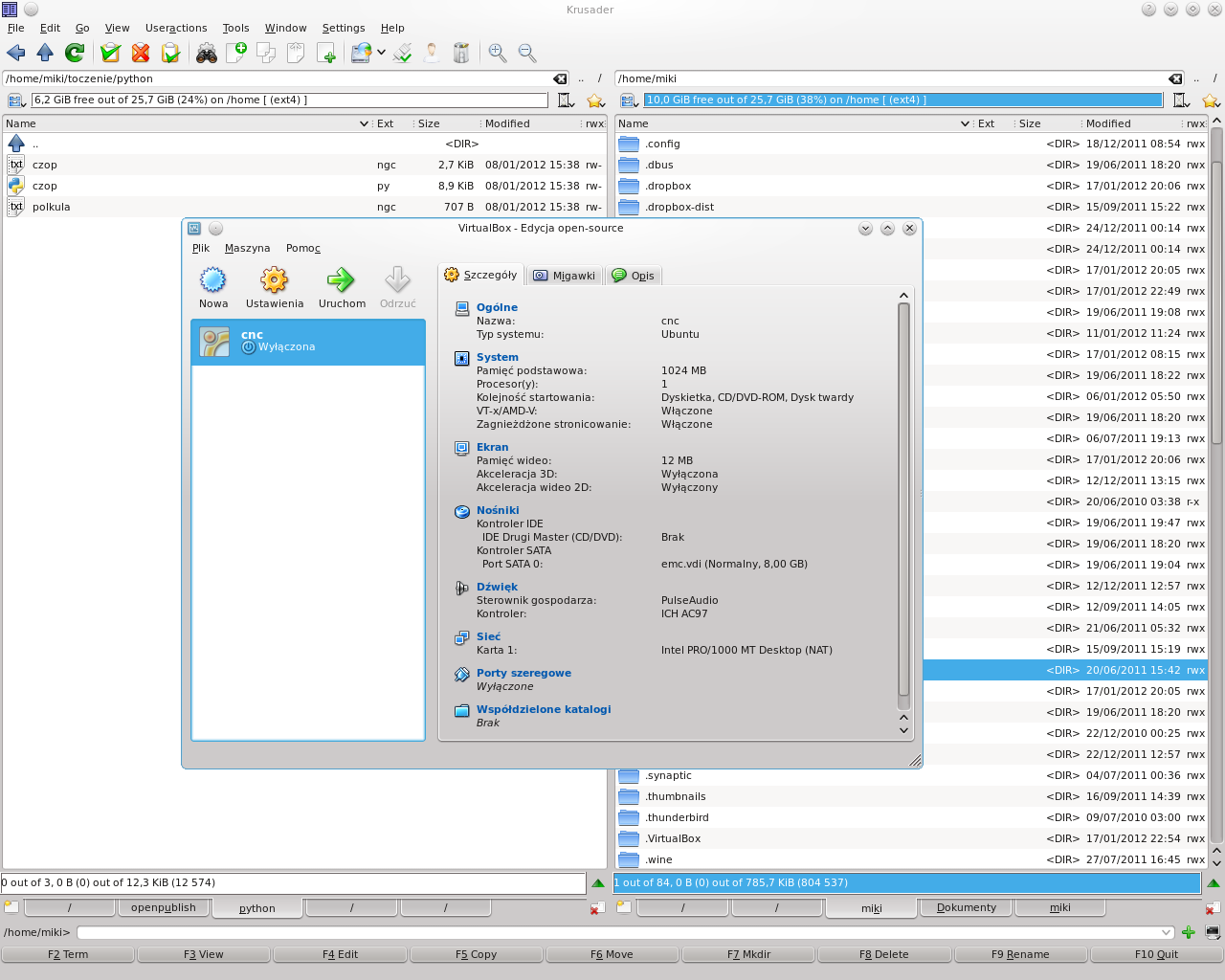Click the Odrzuć discard icon
Viewport: 1225px width, 980px height.
398,288
